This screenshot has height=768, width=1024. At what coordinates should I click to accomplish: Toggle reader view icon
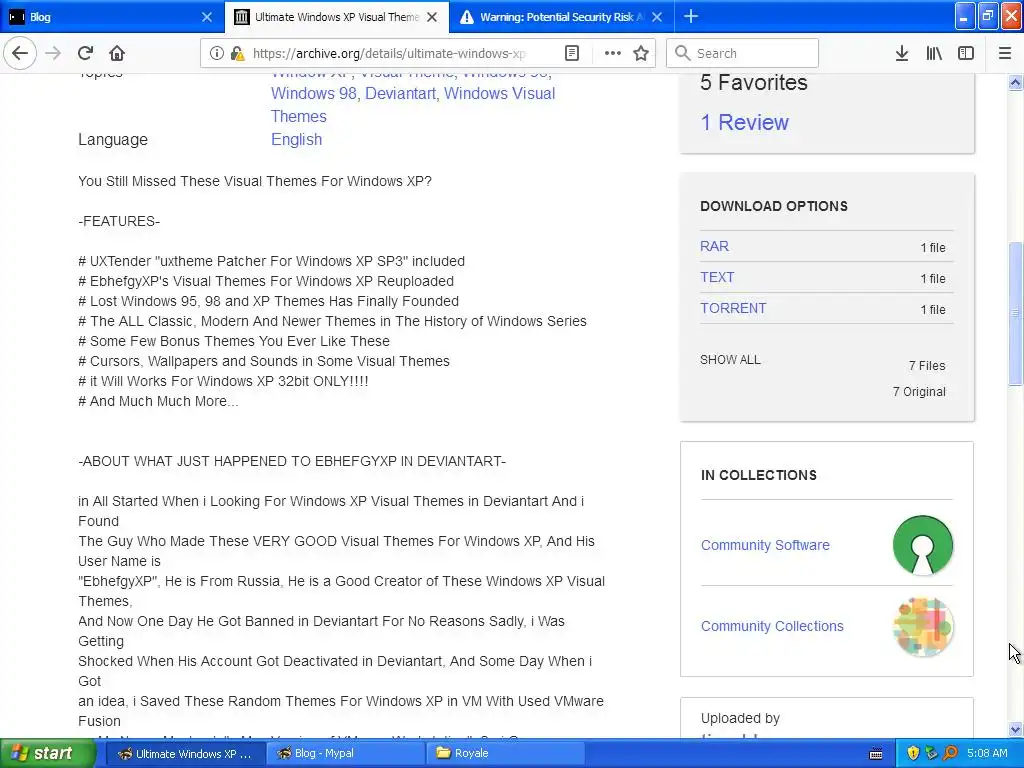[x=571, y=53]
